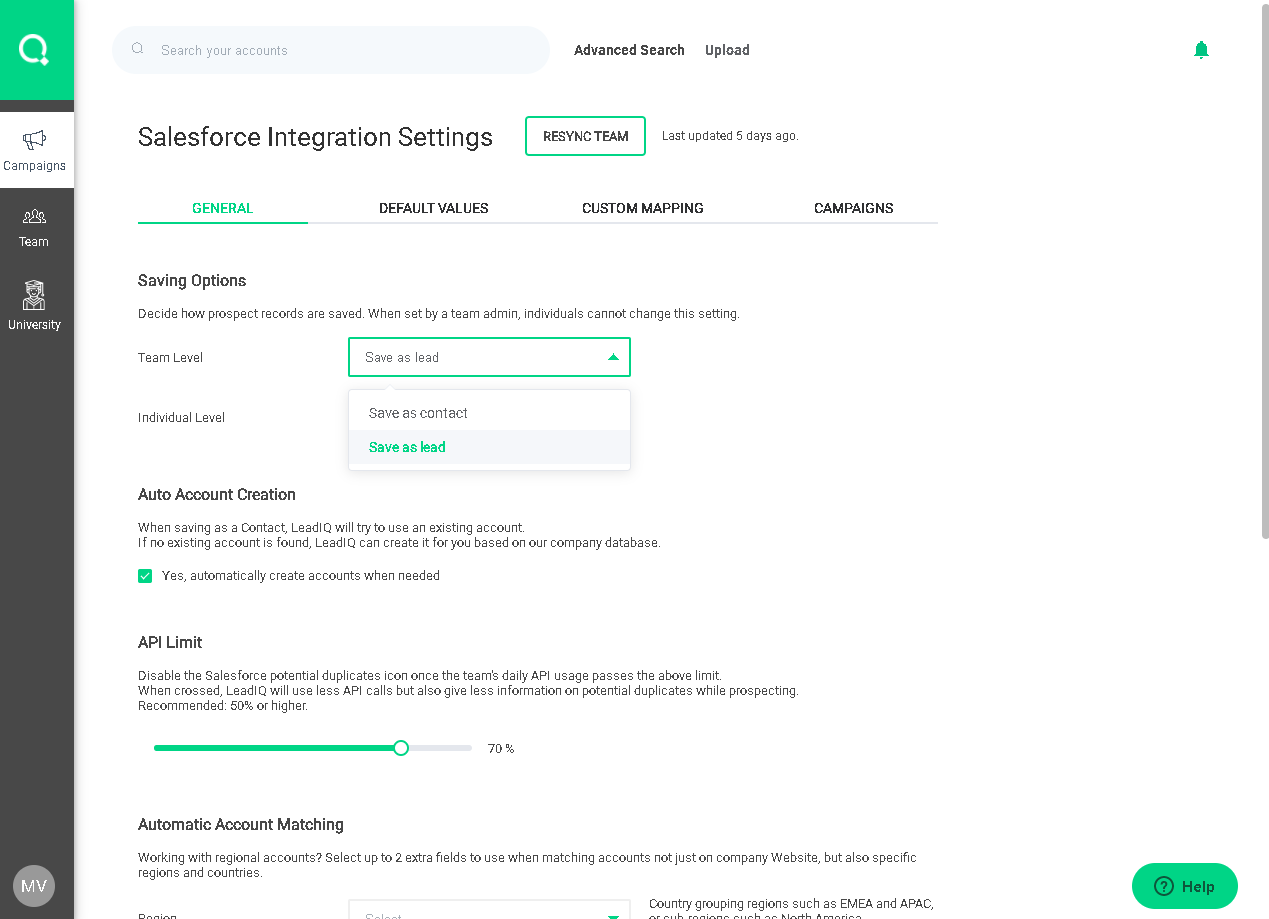Click the LeadIQ logo icon
1269x919 pixels.
(x=35, y=49)
